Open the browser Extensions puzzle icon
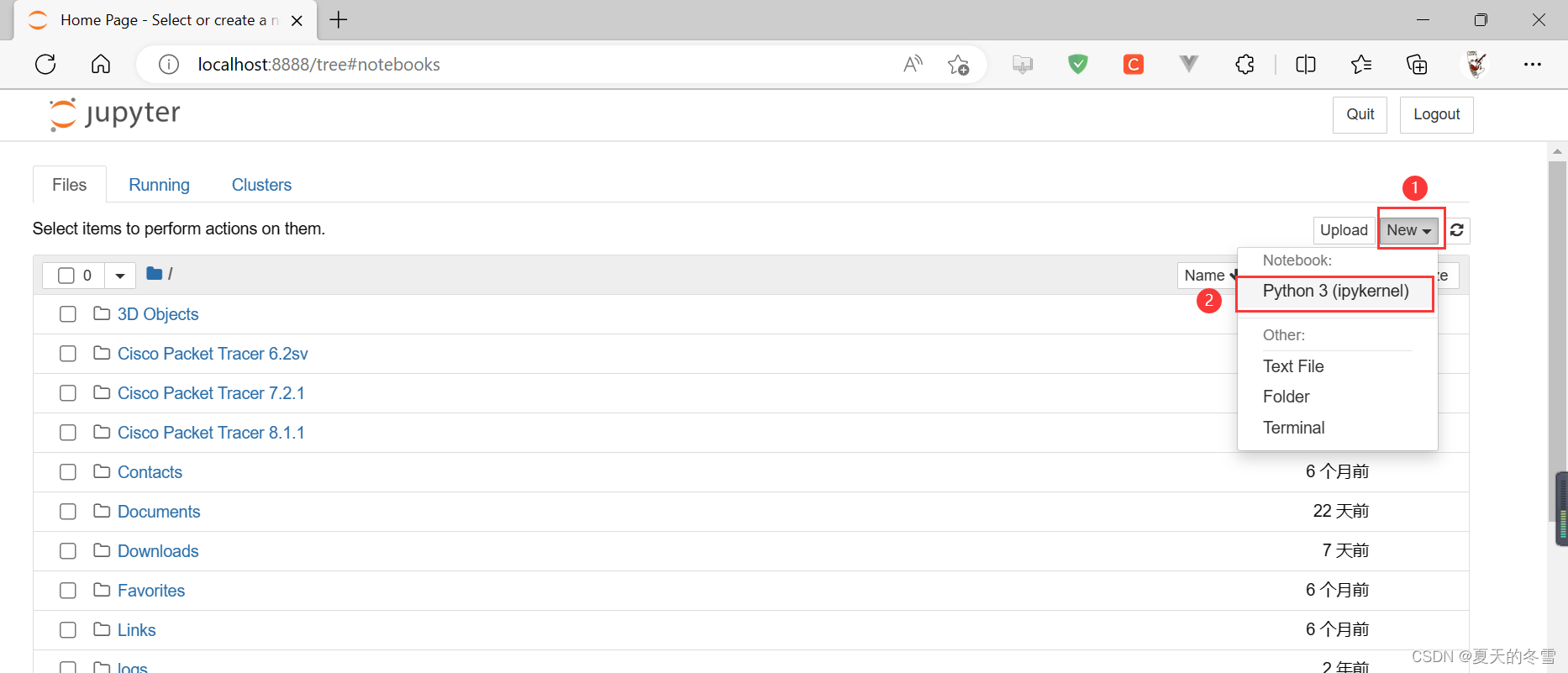 pos(1244,64)
